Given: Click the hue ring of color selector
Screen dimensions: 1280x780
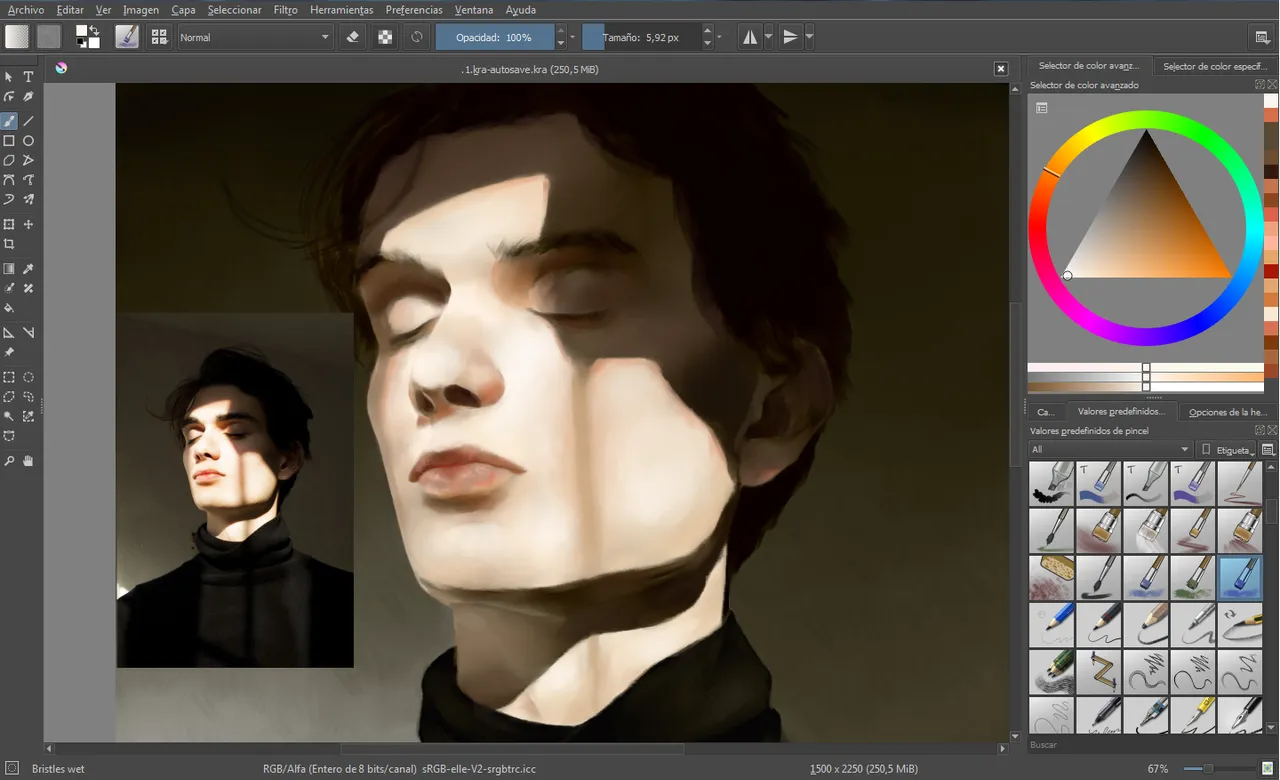Looking at the screenshot, I should click(x=1145, y=121).
